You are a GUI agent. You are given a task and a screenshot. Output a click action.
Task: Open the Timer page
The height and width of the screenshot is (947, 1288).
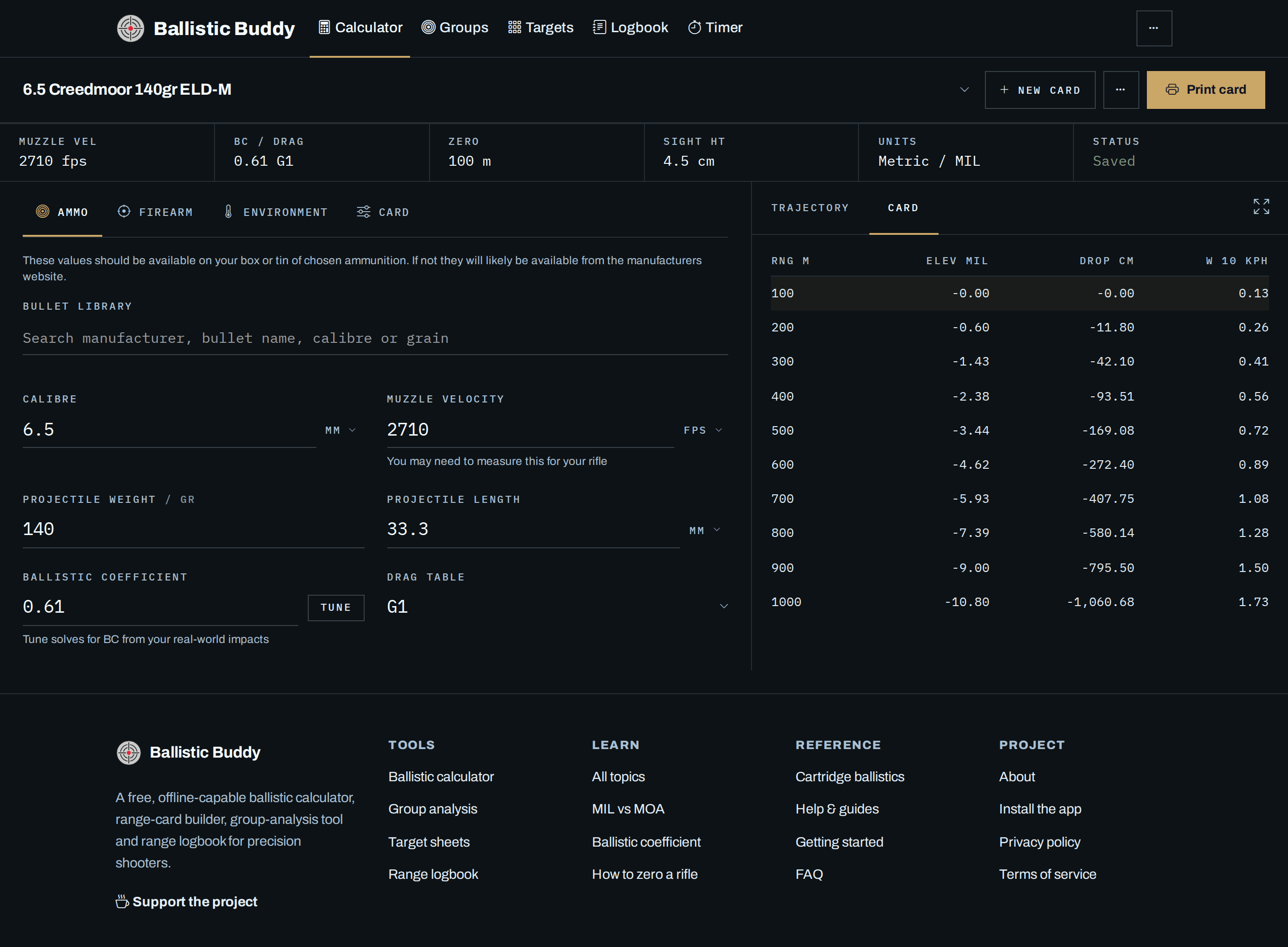click(716, 27)
